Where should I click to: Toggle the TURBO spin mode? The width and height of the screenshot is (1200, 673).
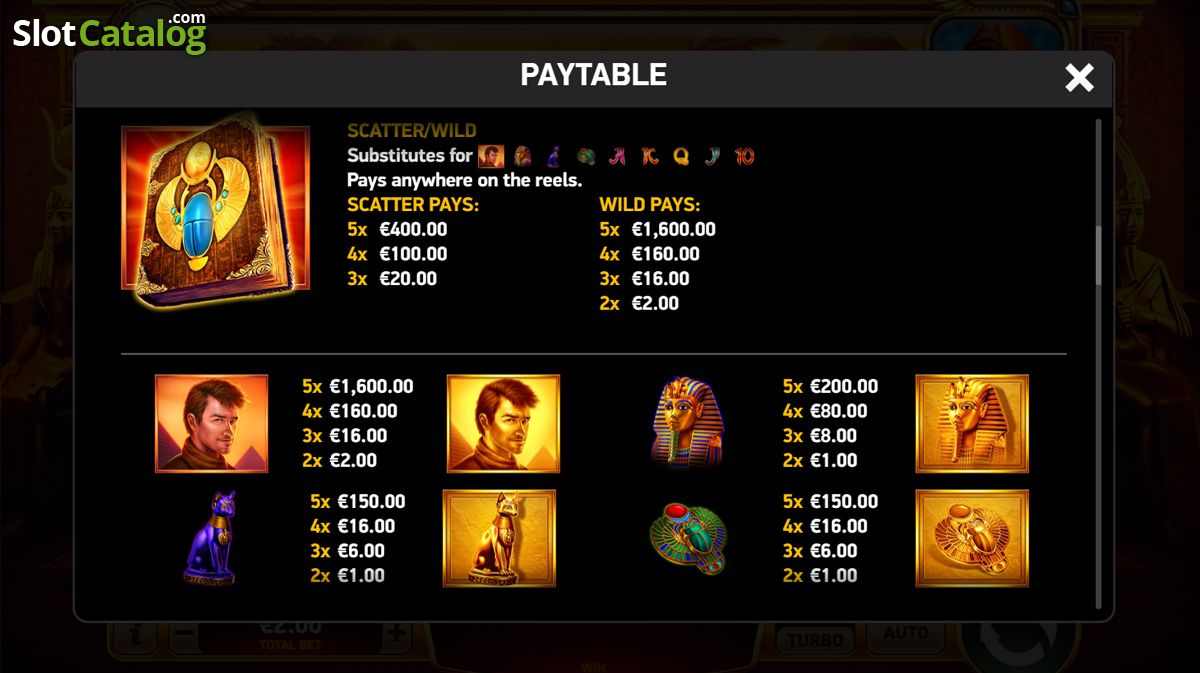(815, 639)
